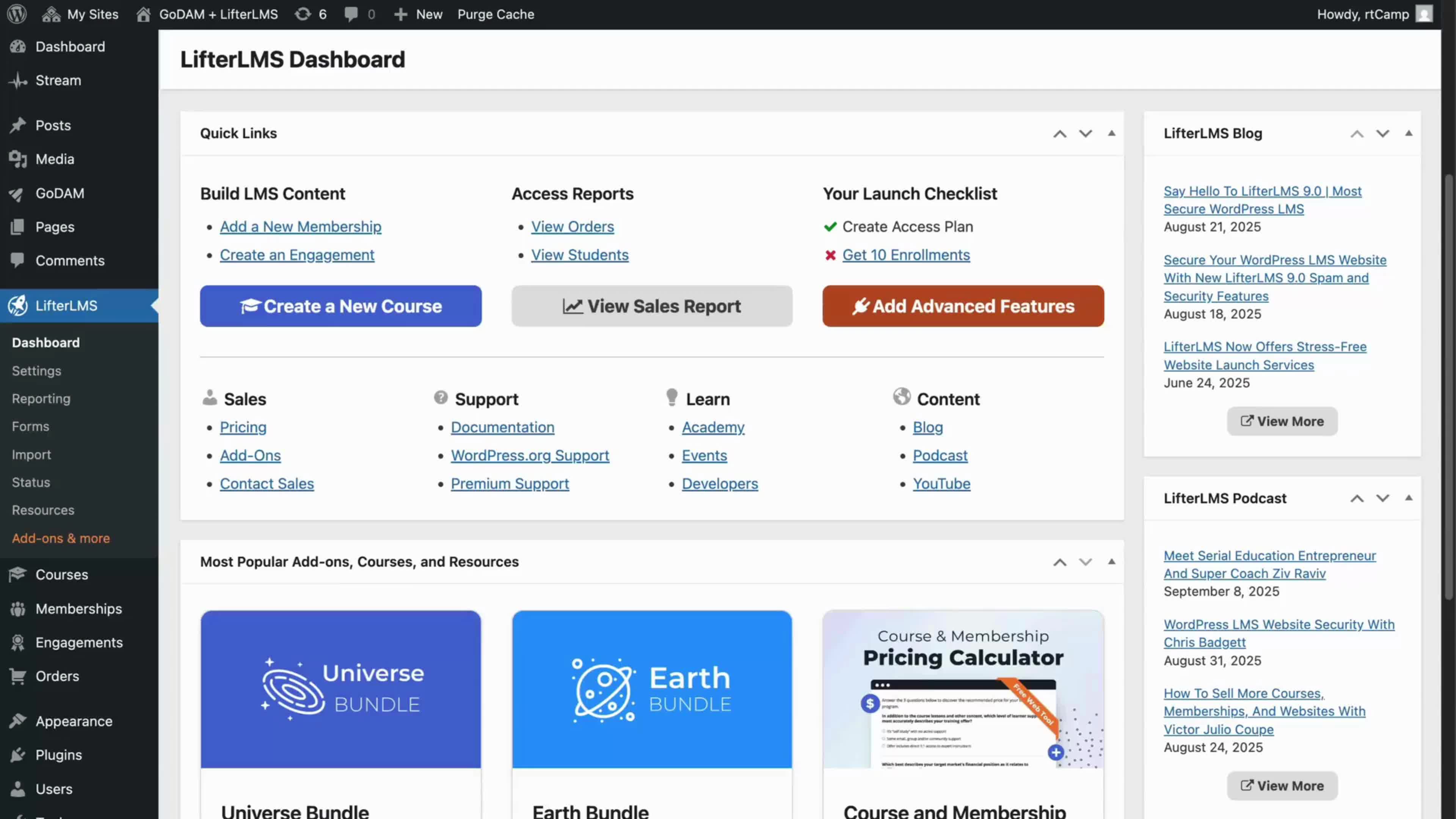Click the Plugins sidebar icon
This screenshot has height=819, width=1456.
[18, 755]
